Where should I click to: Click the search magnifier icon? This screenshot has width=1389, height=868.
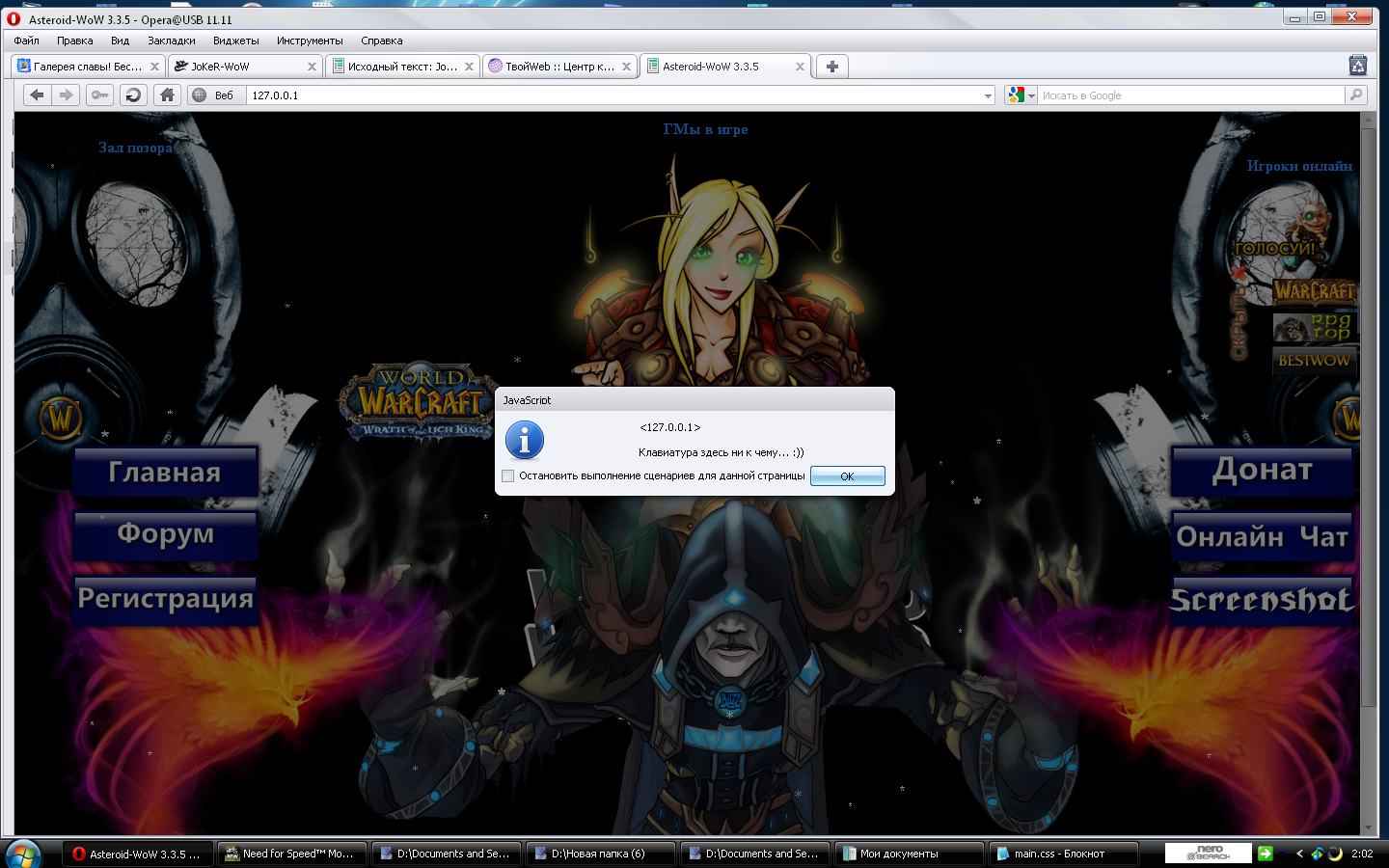[x=1356, y=95]
